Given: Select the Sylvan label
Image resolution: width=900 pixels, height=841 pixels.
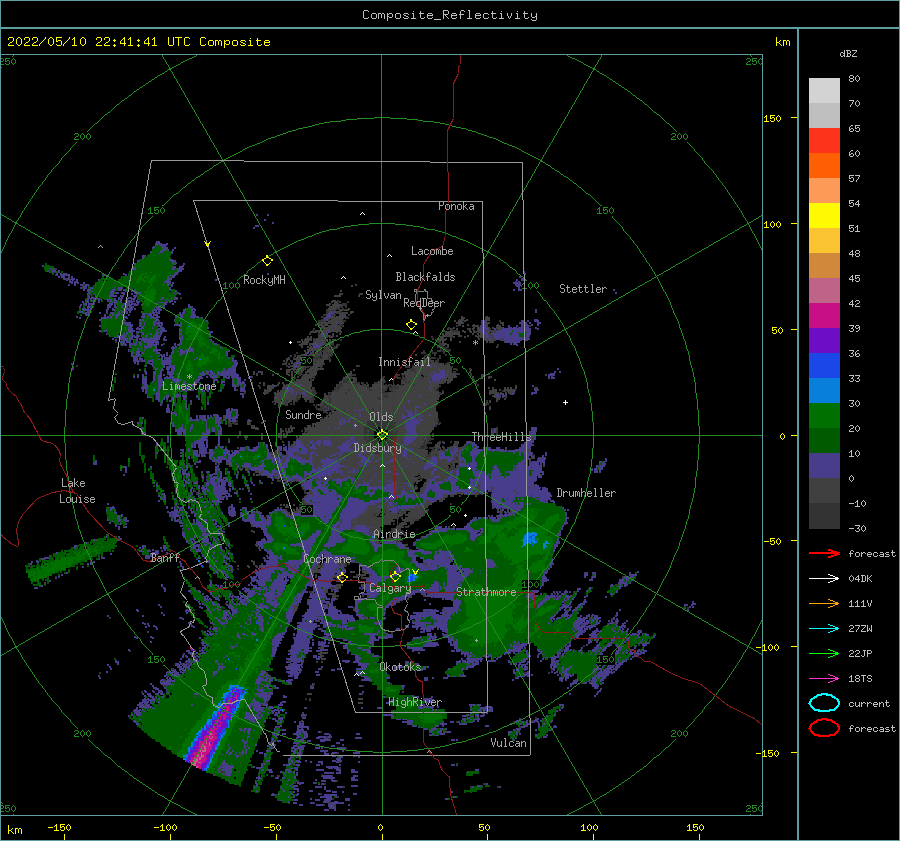Looking at the screenshot, I should tap(383, 295).
